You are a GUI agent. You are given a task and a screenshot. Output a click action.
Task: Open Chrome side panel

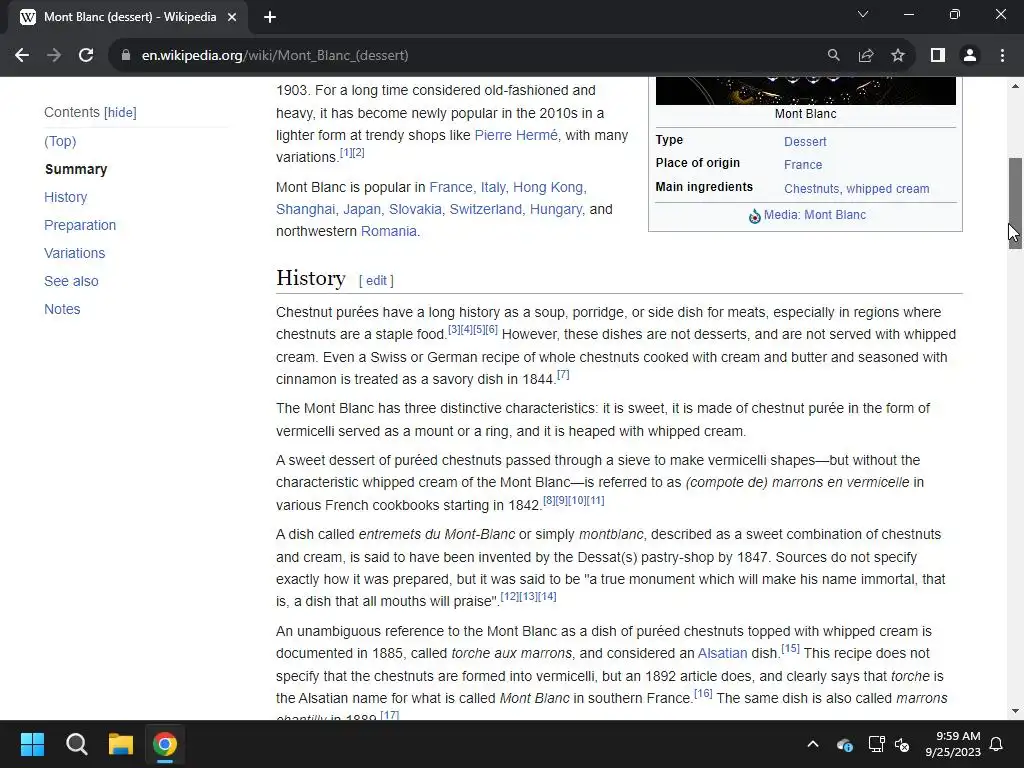pyautogui.click(x=938, y=56)
